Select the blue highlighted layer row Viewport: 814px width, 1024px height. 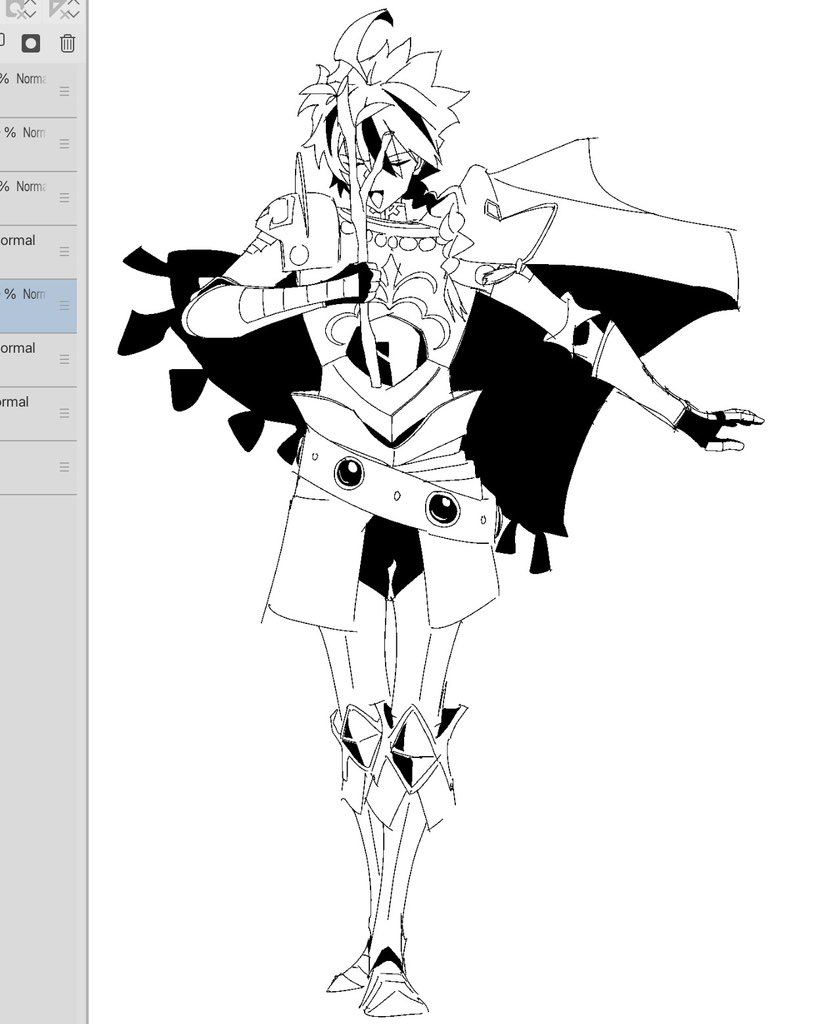tap(38, 306)
